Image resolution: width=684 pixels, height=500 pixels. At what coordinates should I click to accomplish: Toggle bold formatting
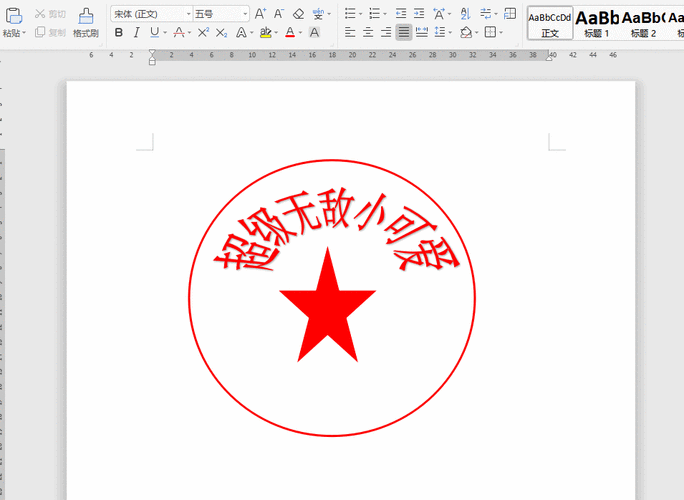119,33
